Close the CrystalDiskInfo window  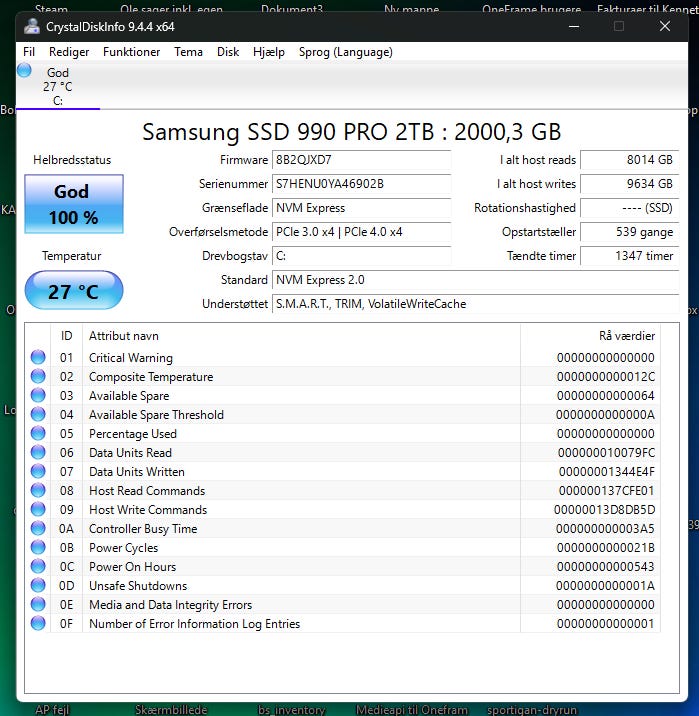coord(665,26)
